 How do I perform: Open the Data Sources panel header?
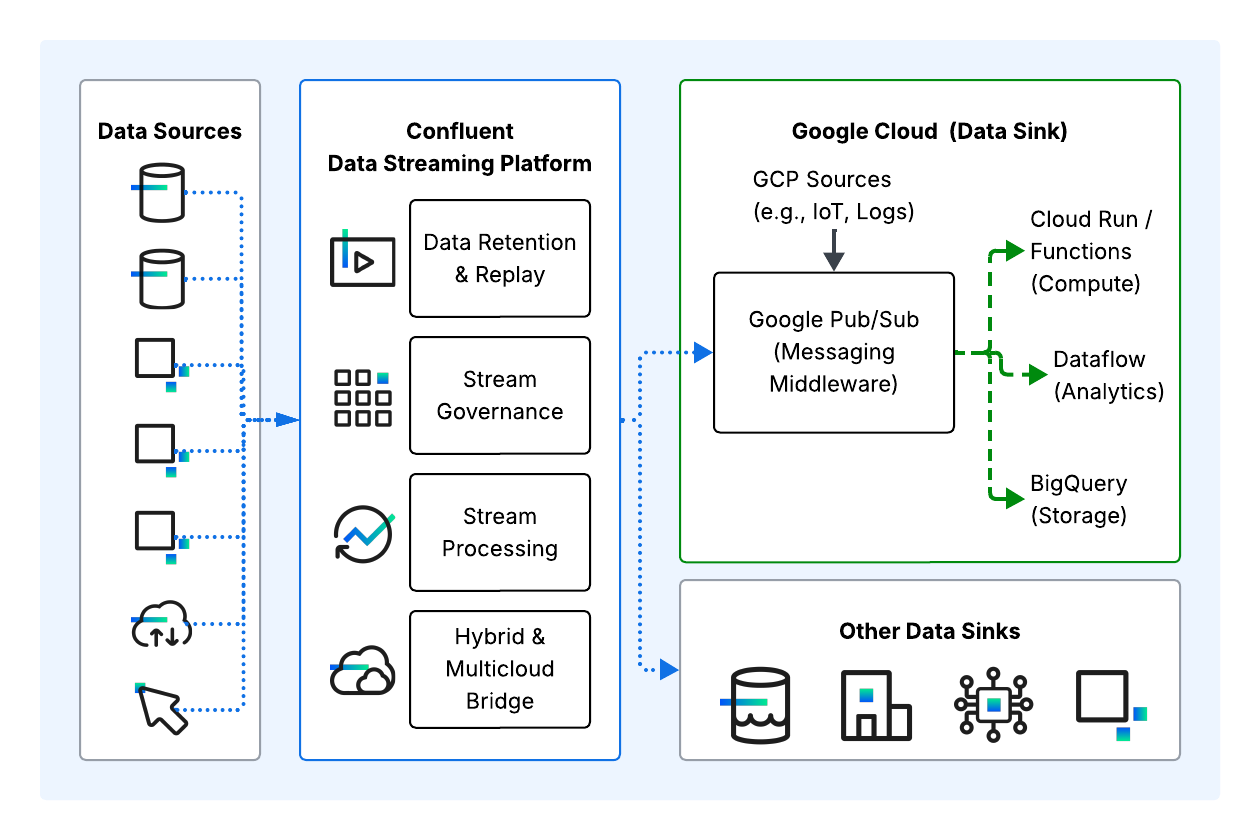[x=170, y=131]
